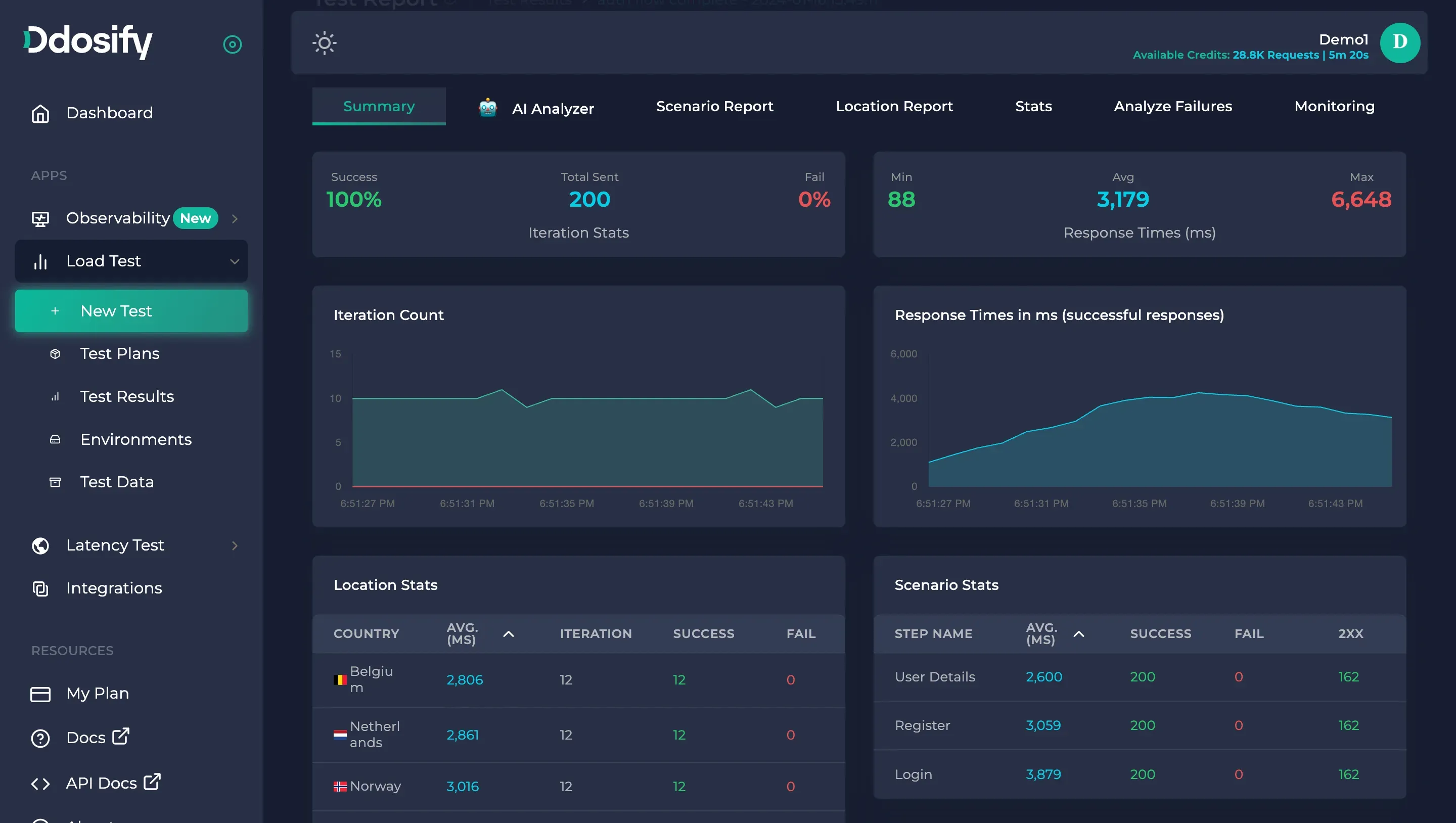Open Test Data archive icon
1456x823 pixels.
(55, 482)
